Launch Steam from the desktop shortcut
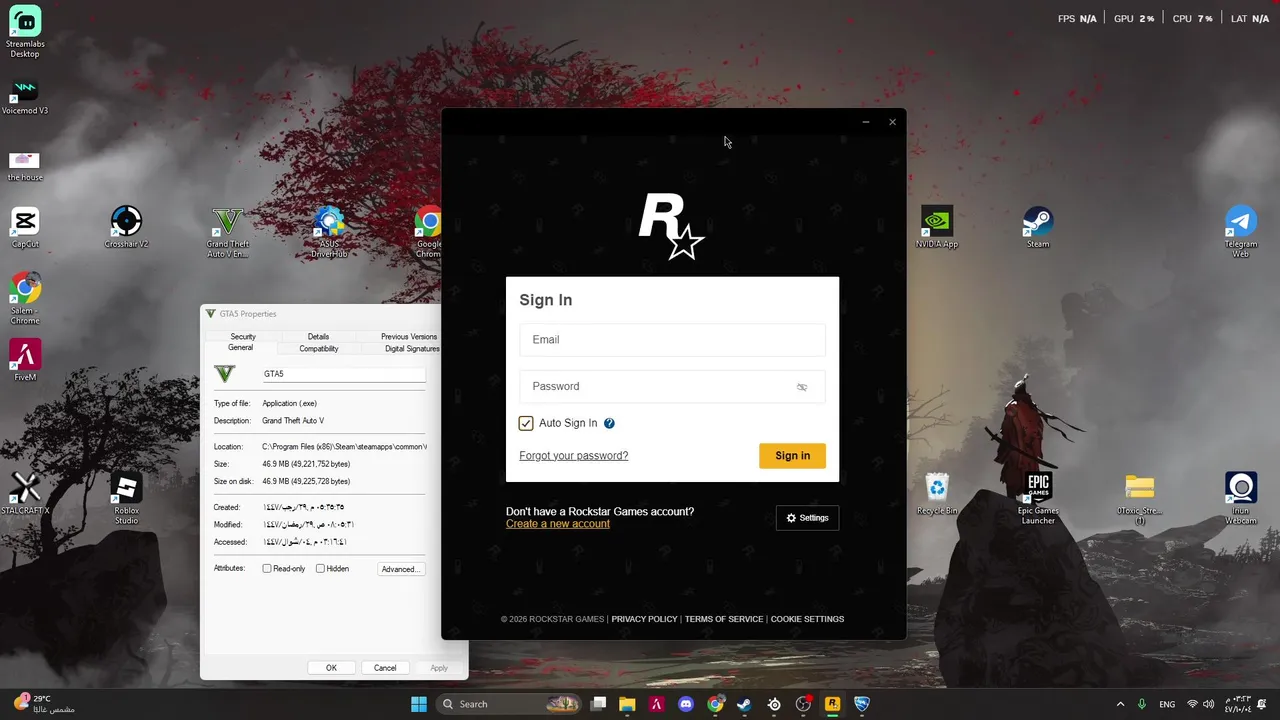 [1038, 229]
